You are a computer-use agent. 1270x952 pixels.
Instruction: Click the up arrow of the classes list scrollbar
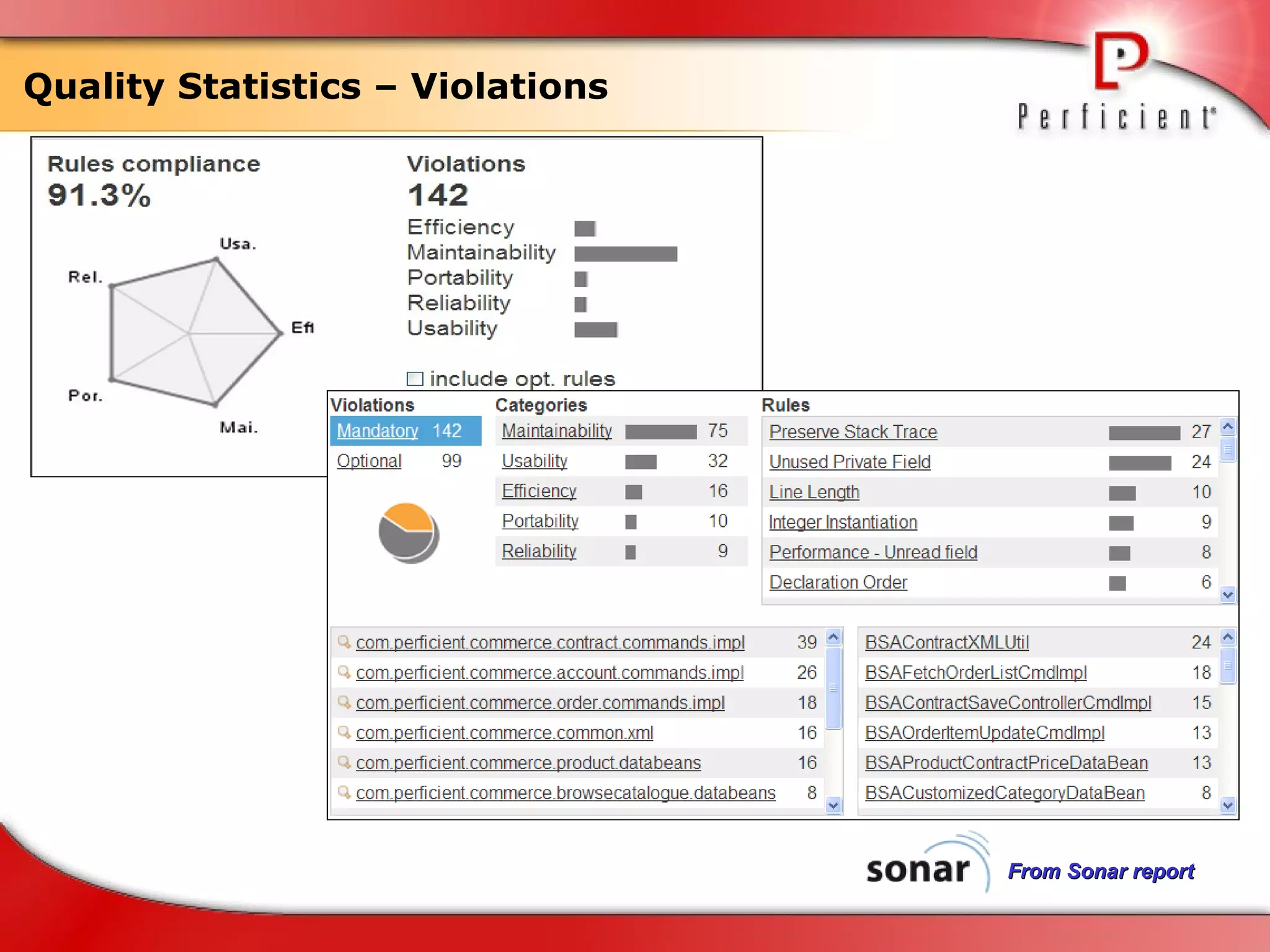1228,637
